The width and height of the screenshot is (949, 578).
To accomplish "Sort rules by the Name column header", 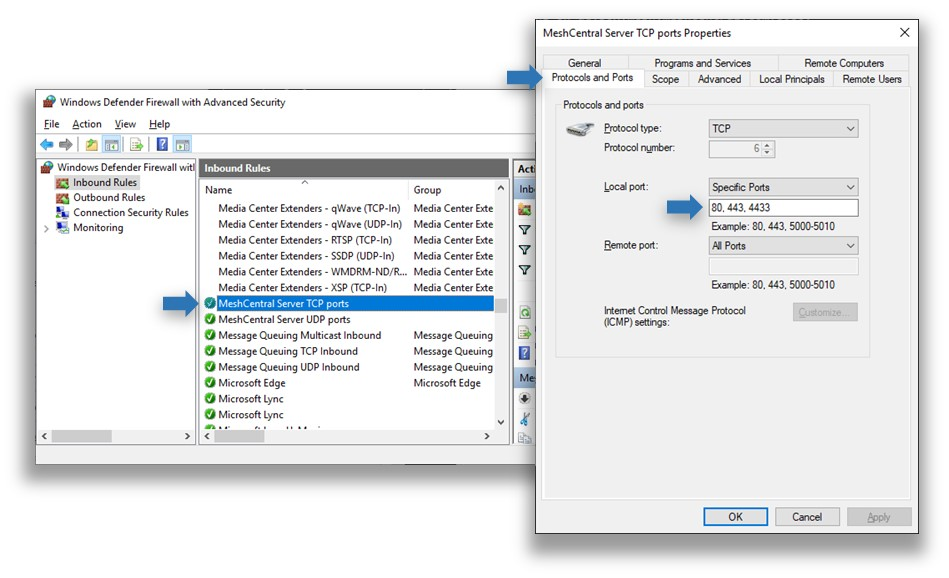I will (304, 189).
